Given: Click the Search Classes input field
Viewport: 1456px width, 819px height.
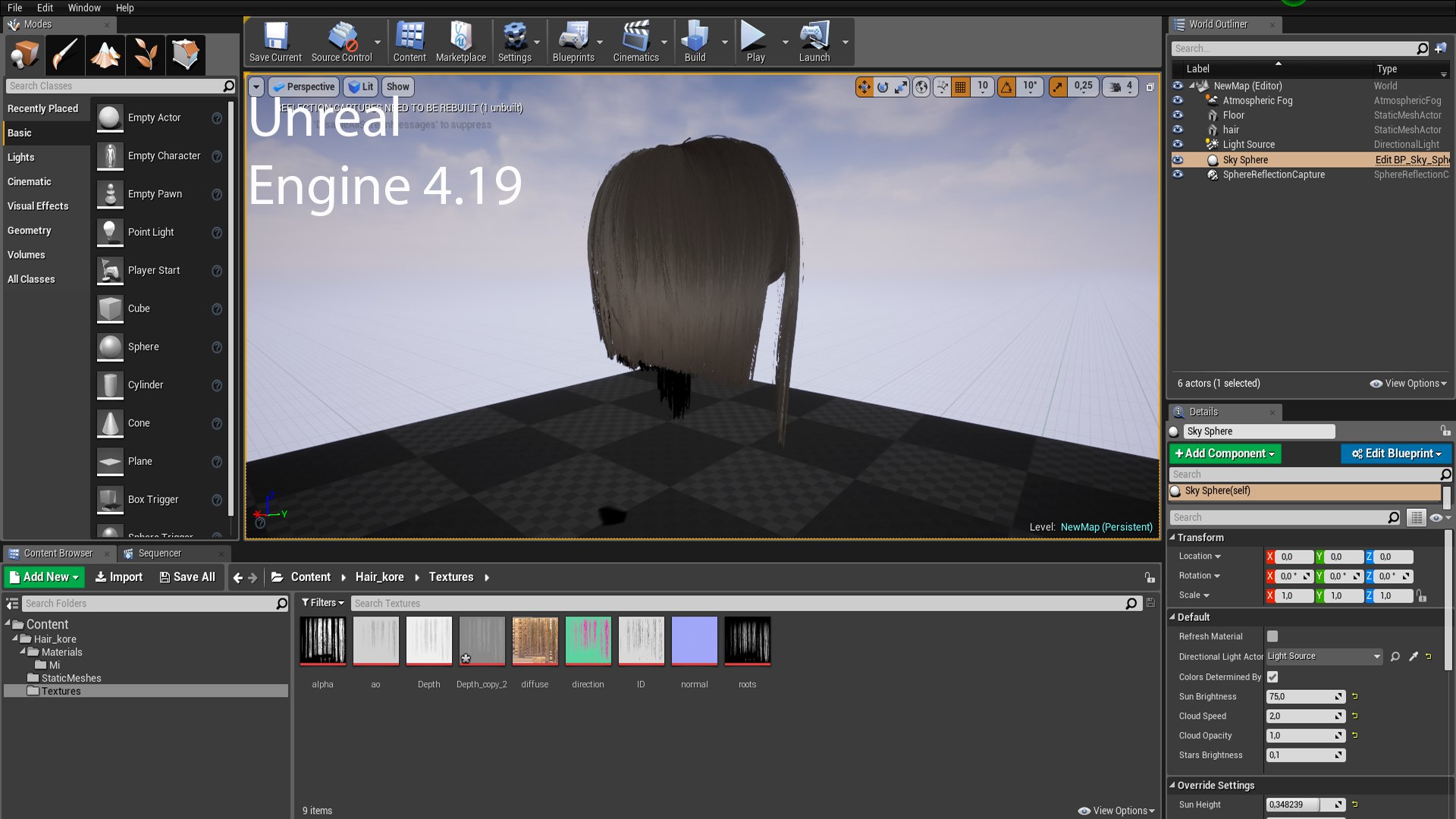Looking at the screenshot, I should (121, 86).
